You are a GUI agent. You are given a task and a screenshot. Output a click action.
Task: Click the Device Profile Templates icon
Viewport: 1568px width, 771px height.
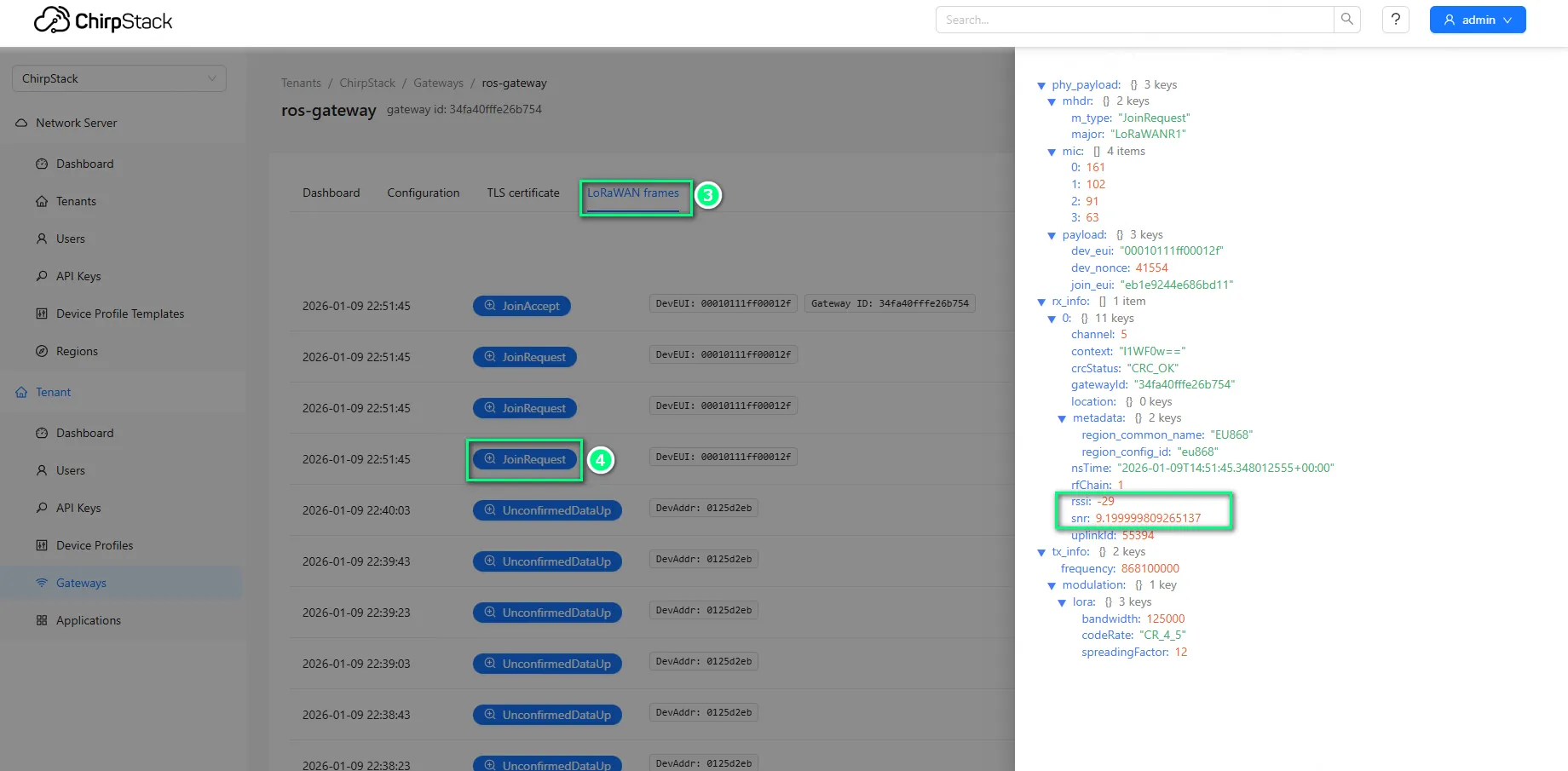(x=42, y=314)
